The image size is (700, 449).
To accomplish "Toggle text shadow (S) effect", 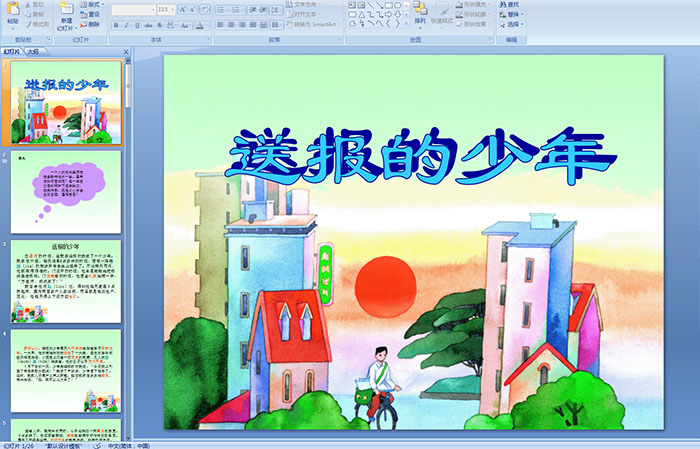I will pos(159,25).
